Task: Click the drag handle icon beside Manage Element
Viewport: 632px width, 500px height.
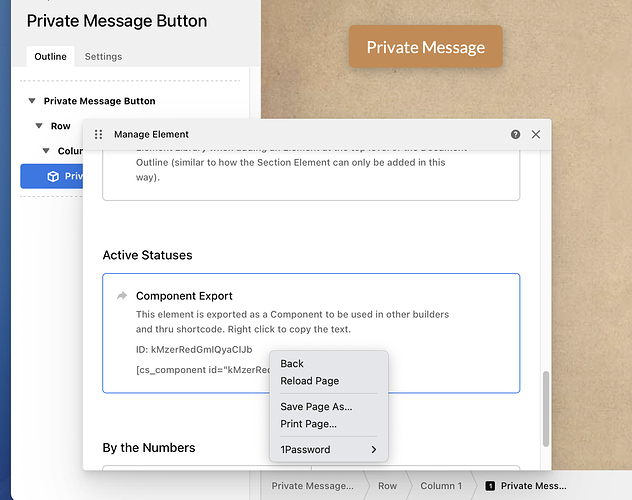Action: coord(98,134)
